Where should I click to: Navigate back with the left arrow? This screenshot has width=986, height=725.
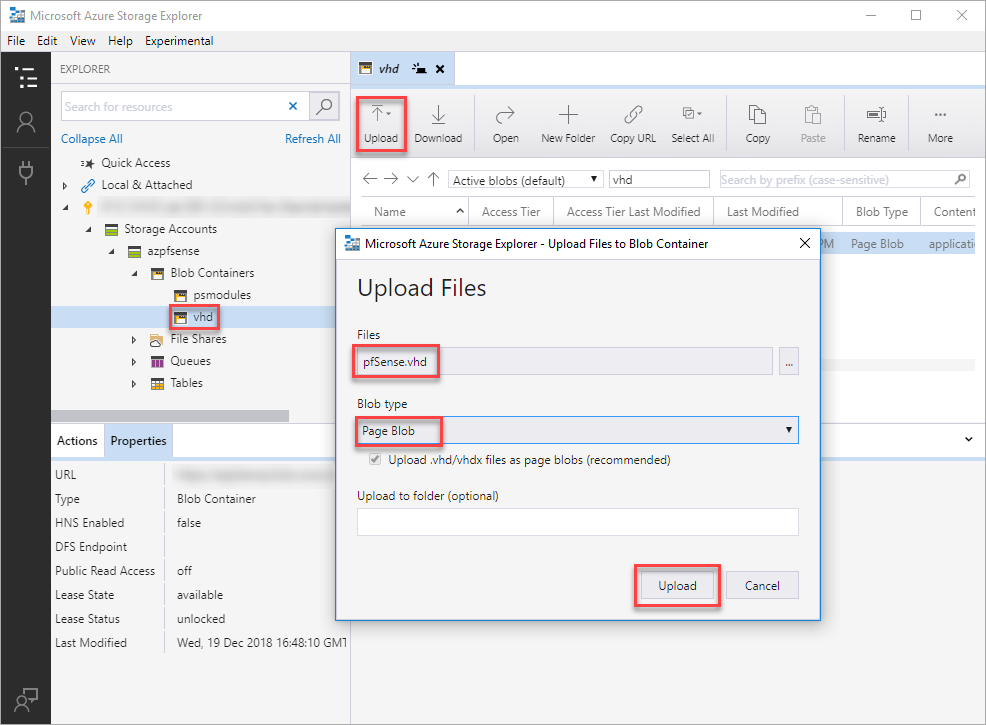370,179
